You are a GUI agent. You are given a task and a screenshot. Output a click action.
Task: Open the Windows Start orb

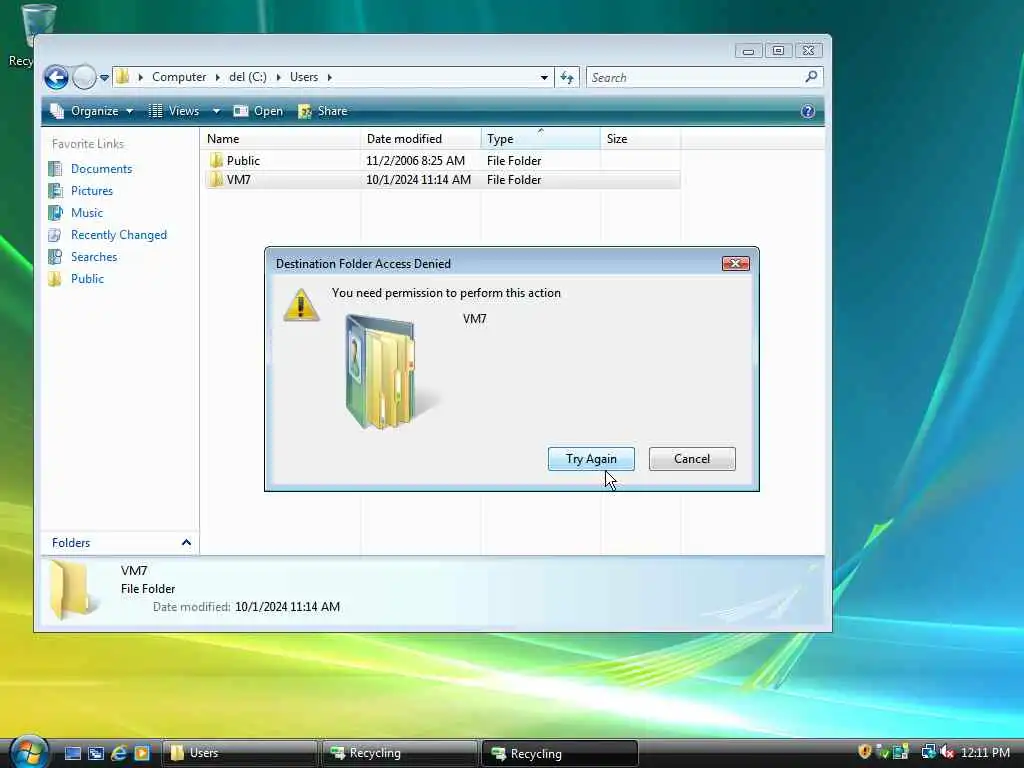[29, 752]
